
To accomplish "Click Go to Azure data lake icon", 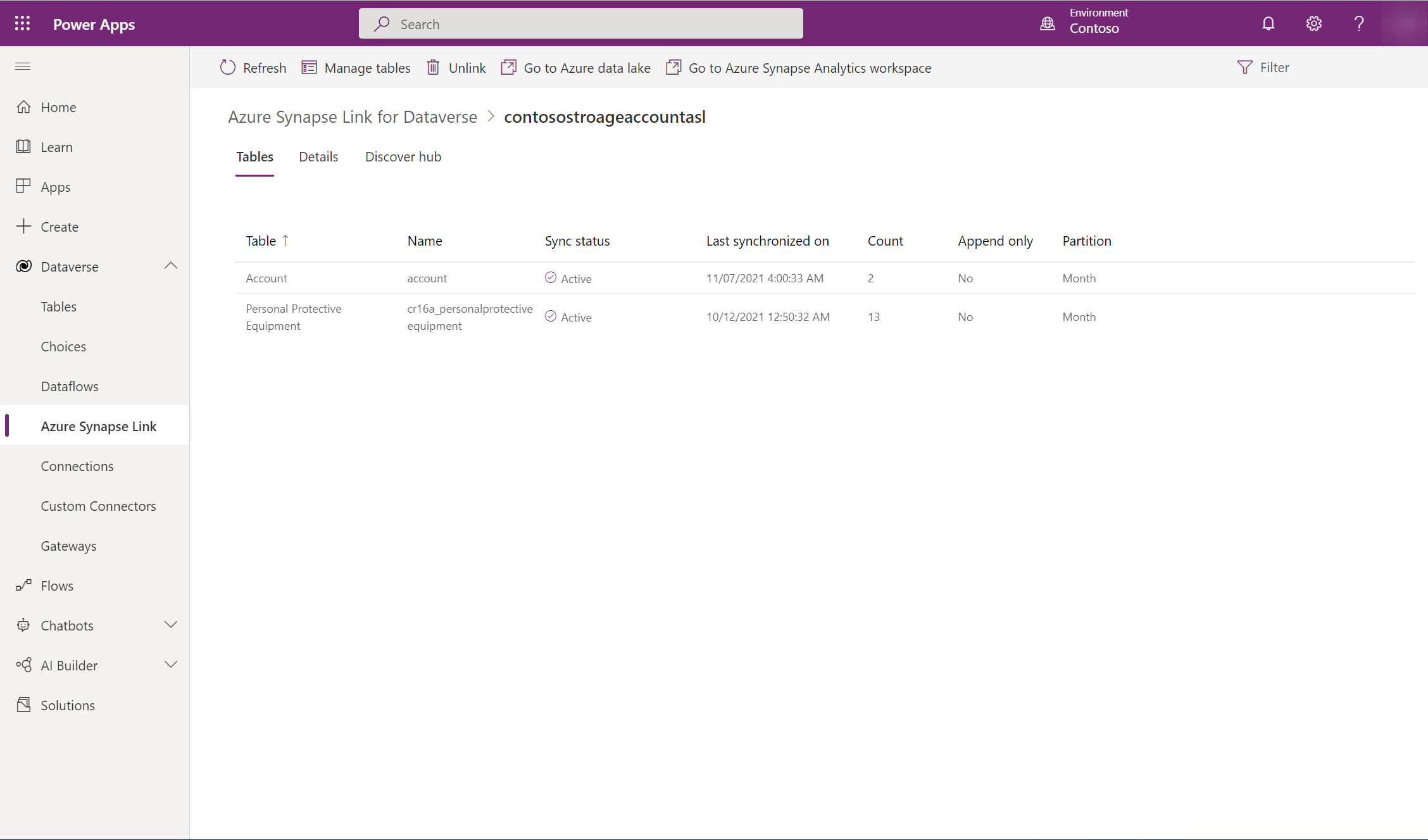I will pyautogui.click(x=509, y=67).
